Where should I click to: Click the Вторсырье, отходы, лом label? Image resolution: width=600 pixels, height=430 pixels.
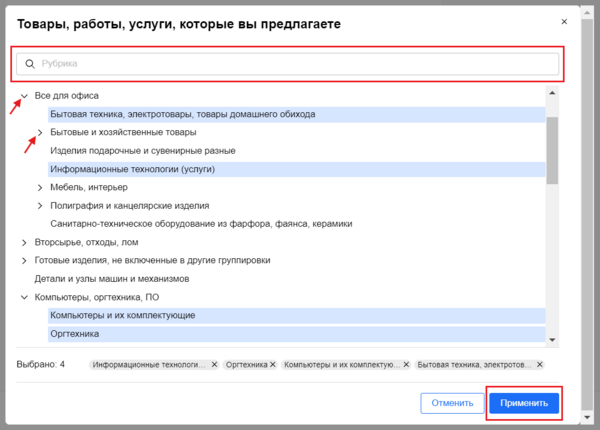point(86,243)
